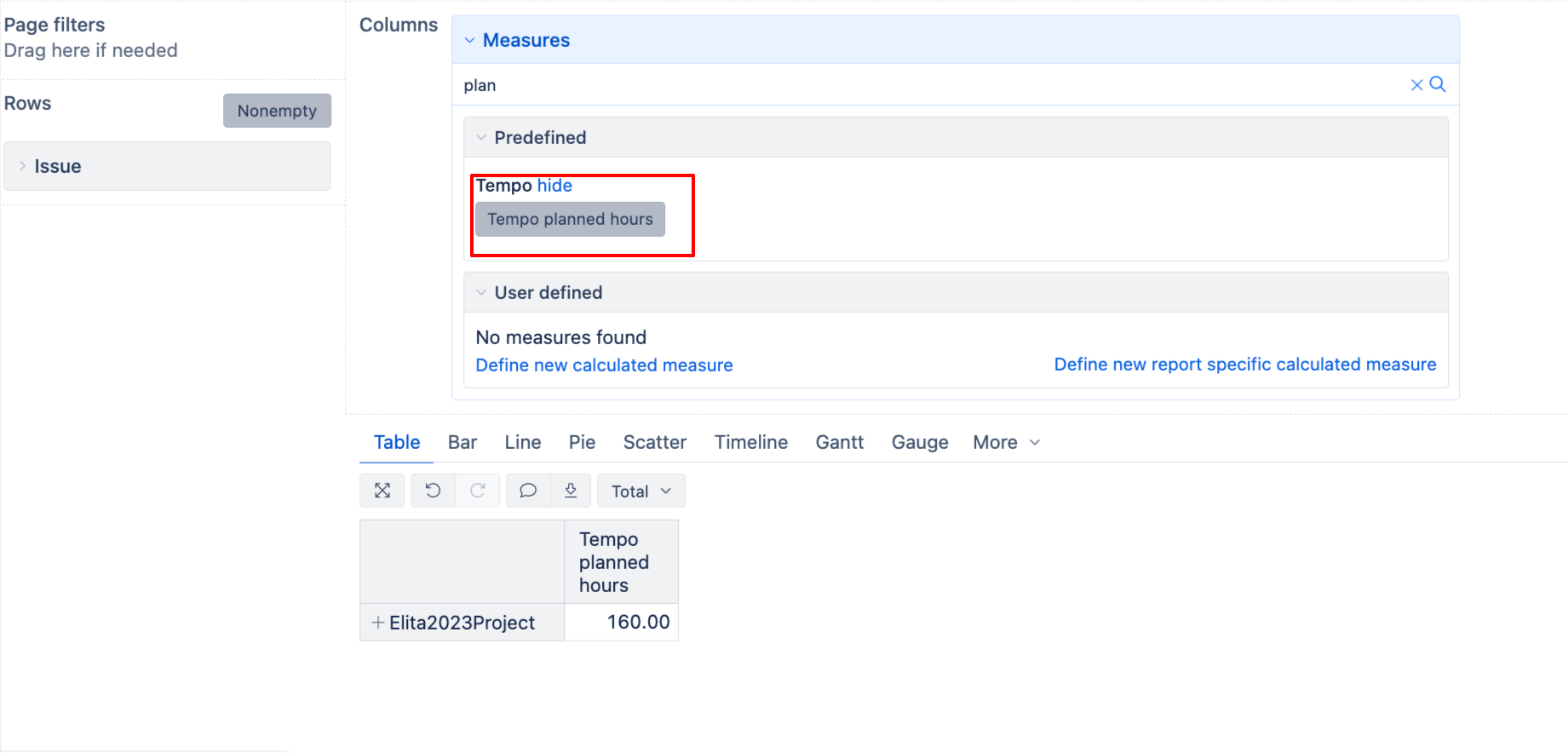Viewport: 1568px width, 753px height.
Task: Click the export download icon
Action: pyautogui.click(x=571, y=491)
